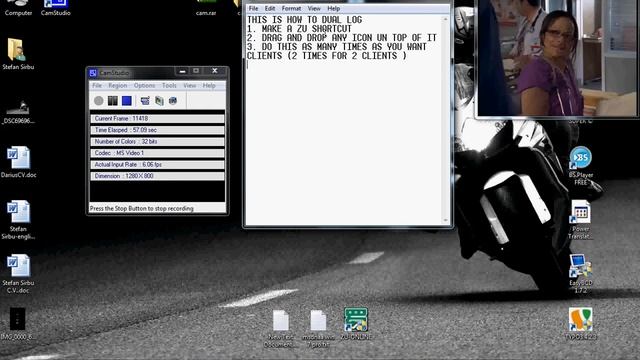Click the line "1. MAKE A ZU SHORTCUT"
Image resolution: width=640 pixels, height=360 pixels.
[x=299, y=29]
